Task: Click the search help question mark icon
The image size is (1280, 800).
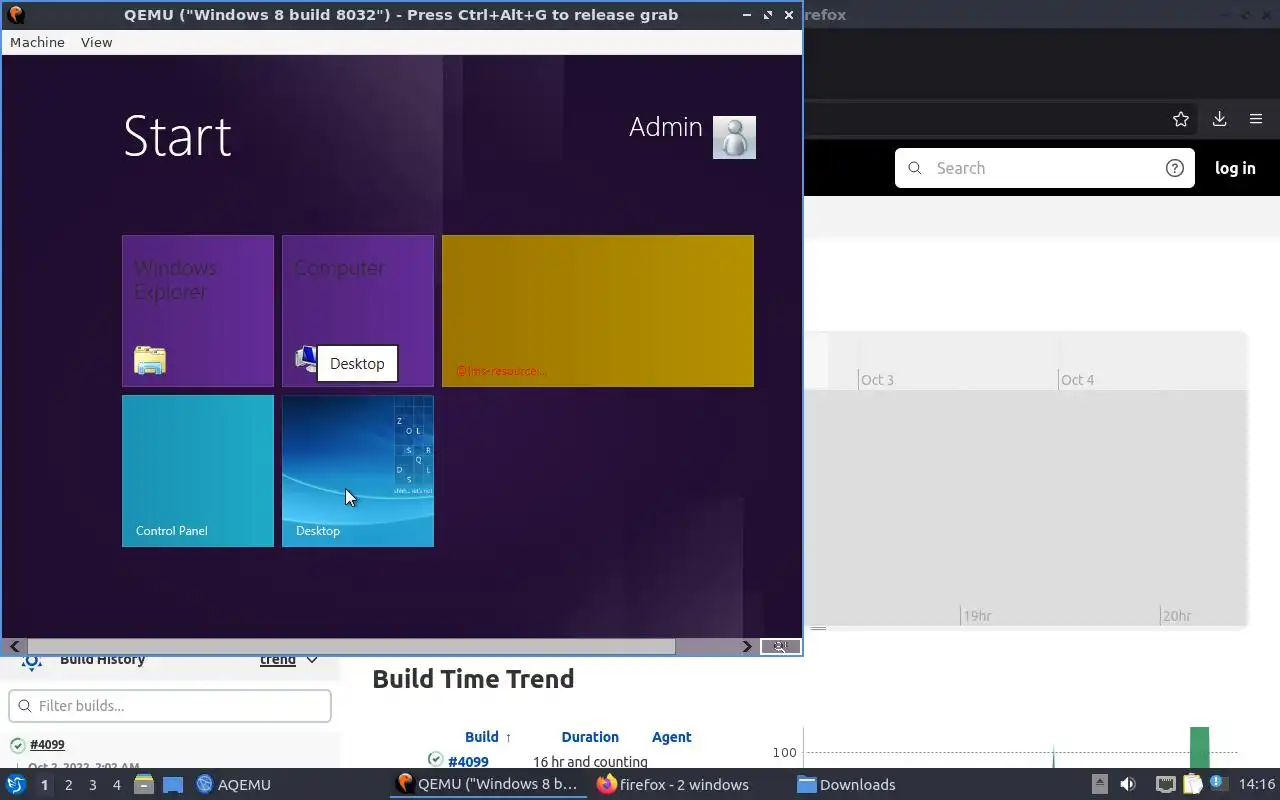Action: coord(1175,168)
